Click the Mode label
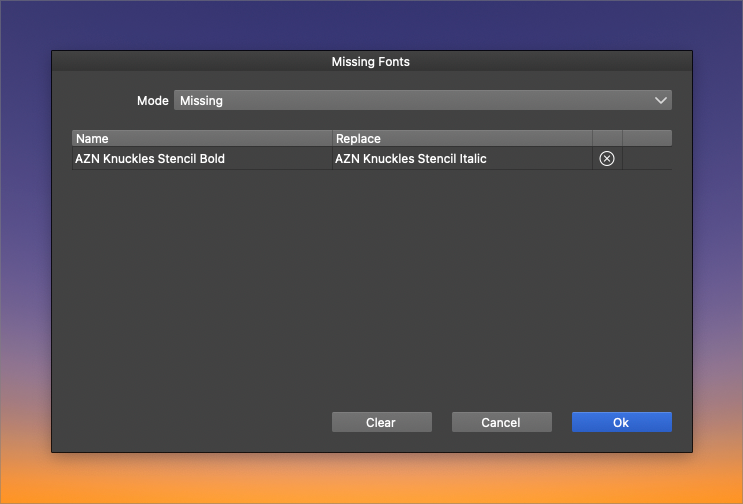 (x=153, y=101)
